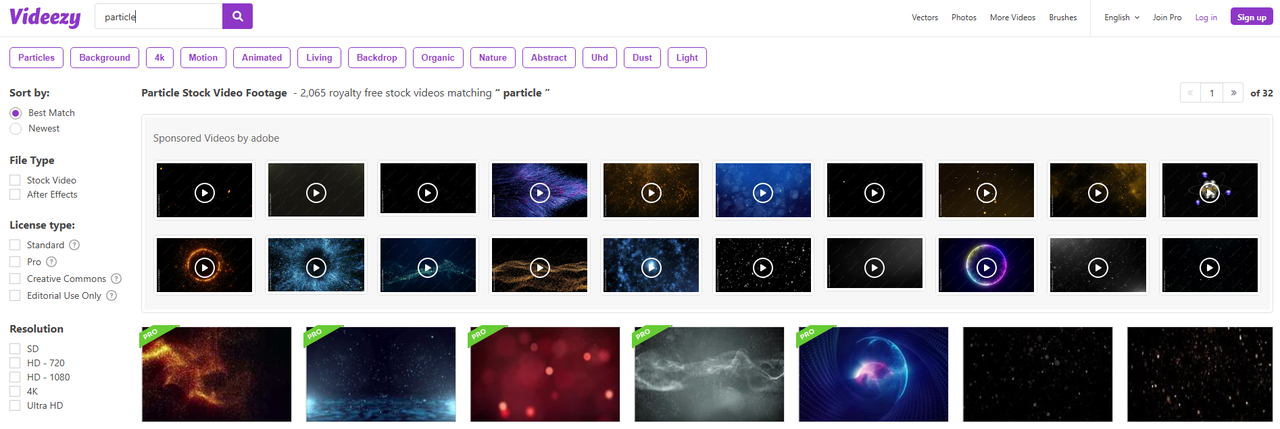Click the page number input box

pos(1212,93)
